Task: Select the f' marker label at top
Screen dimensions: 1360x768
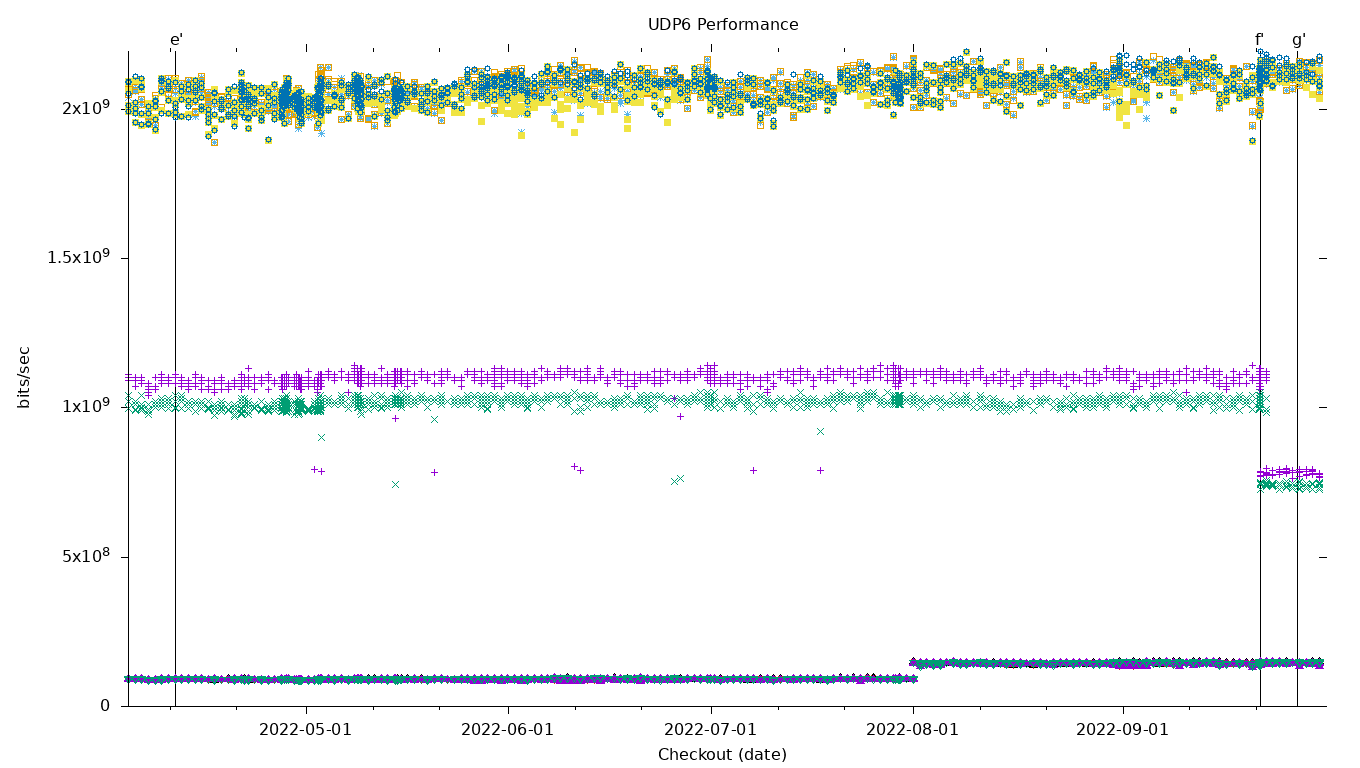Action: 1259,41
